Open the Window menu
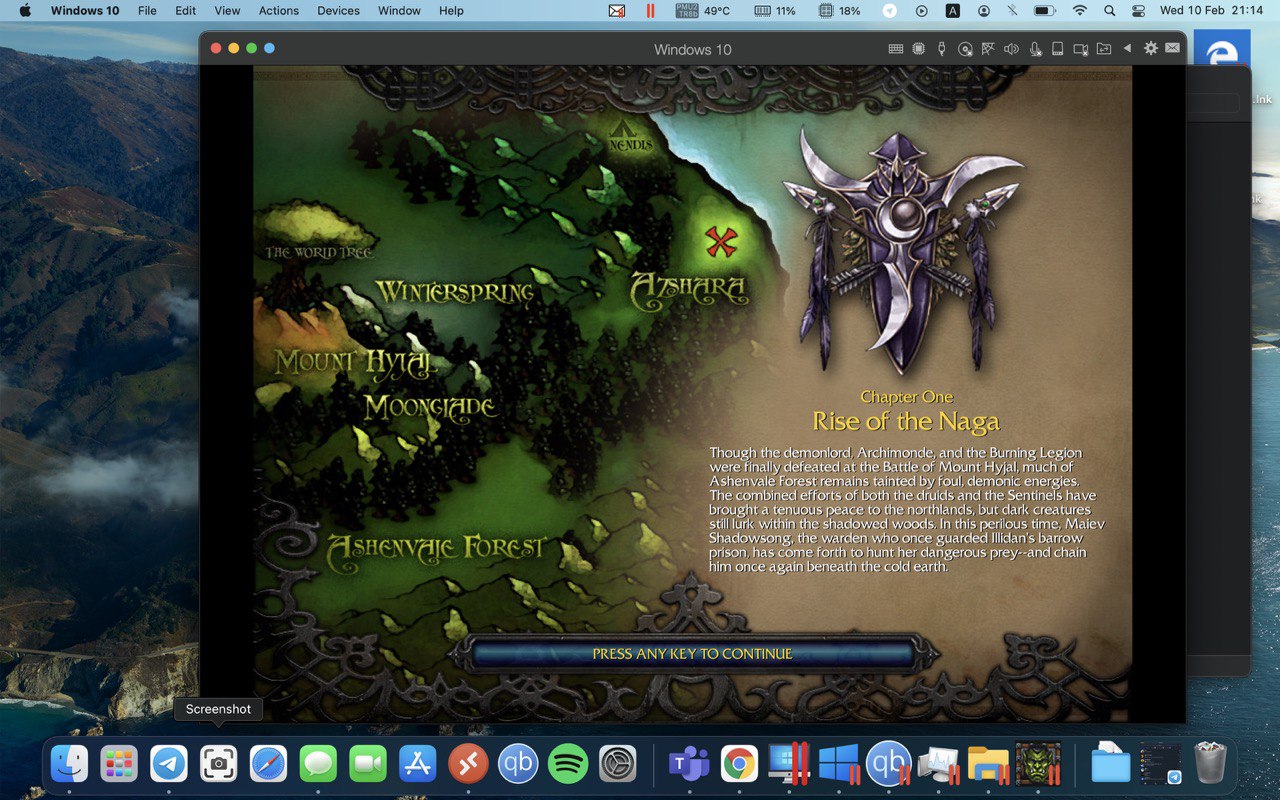Screen dimensions: 1280x800 399,11
